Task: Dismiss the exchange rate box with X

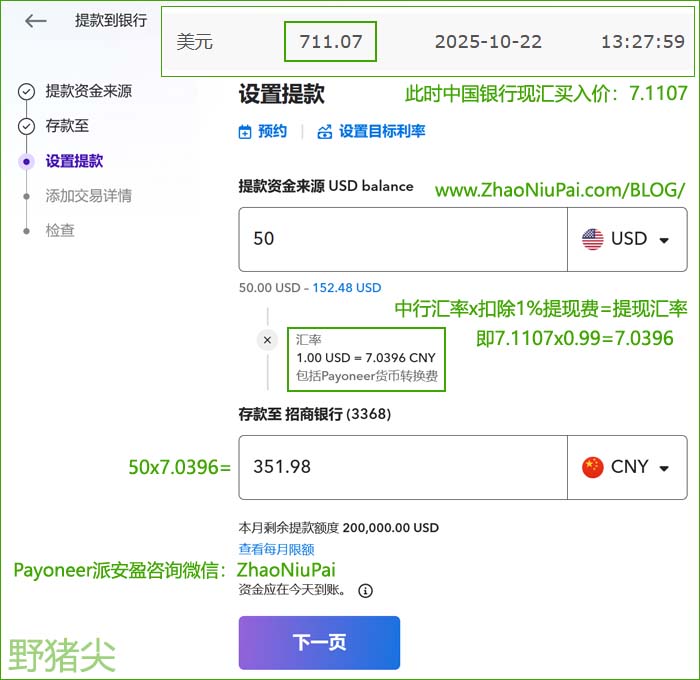Action: pos(267,340)
